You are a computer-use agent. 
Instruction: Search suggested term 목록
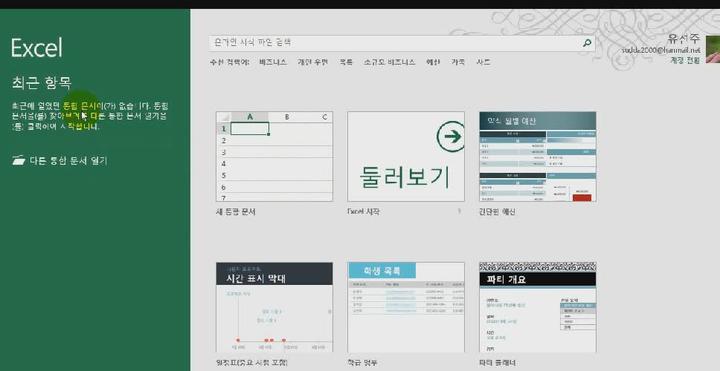coord(346,62)
